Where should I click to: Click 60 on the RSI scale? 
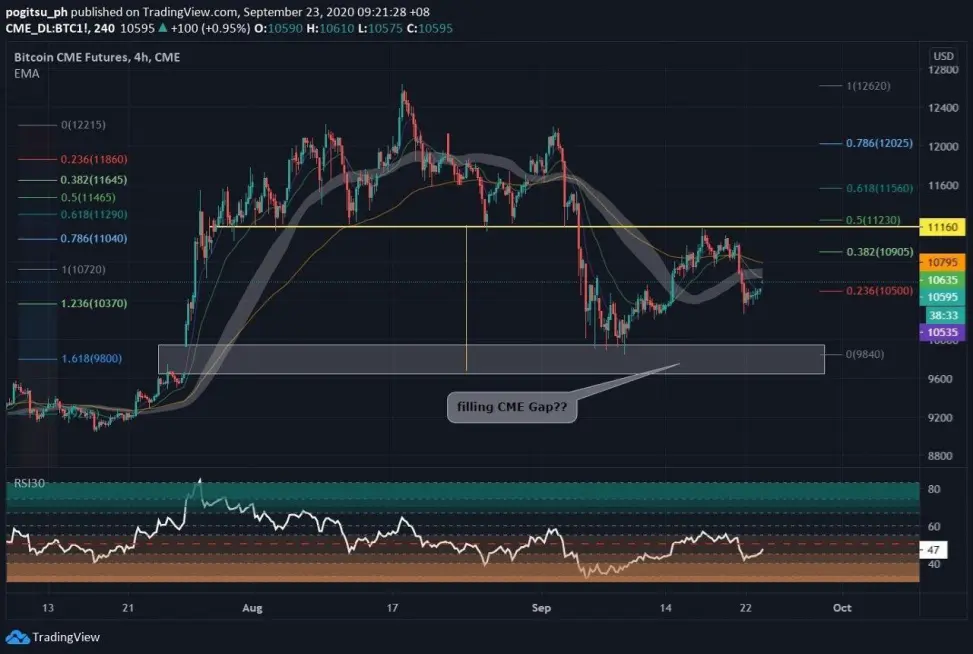[x=934, y=527]
